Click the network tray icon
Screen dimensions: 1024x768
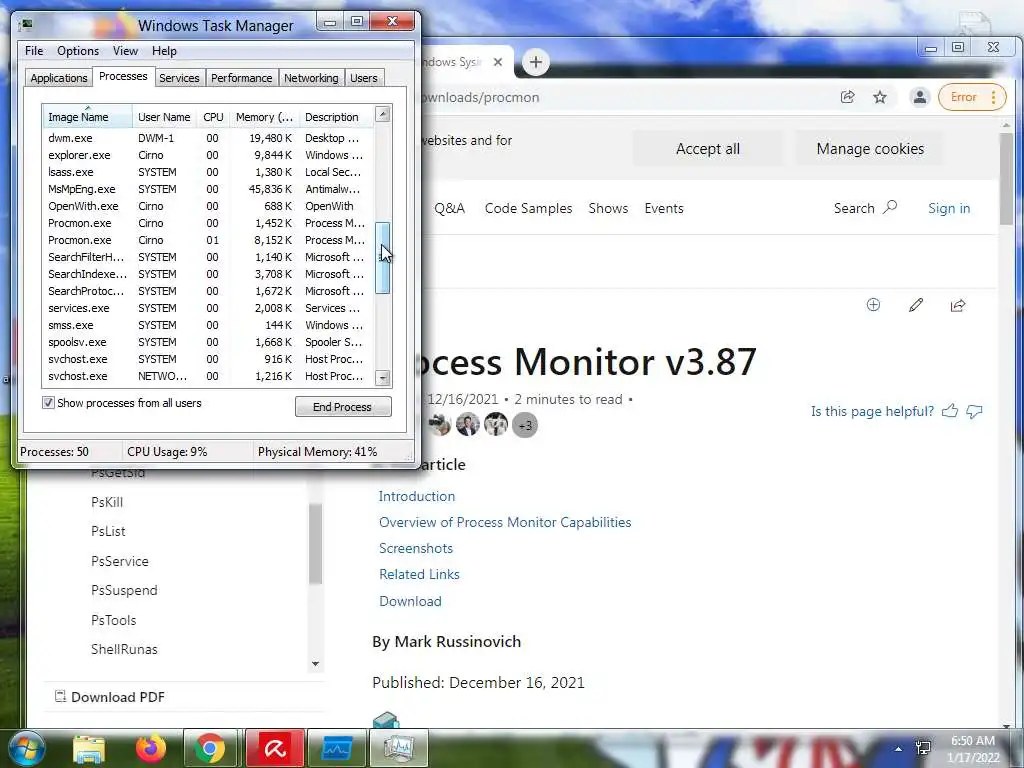(x=923, y=748)
